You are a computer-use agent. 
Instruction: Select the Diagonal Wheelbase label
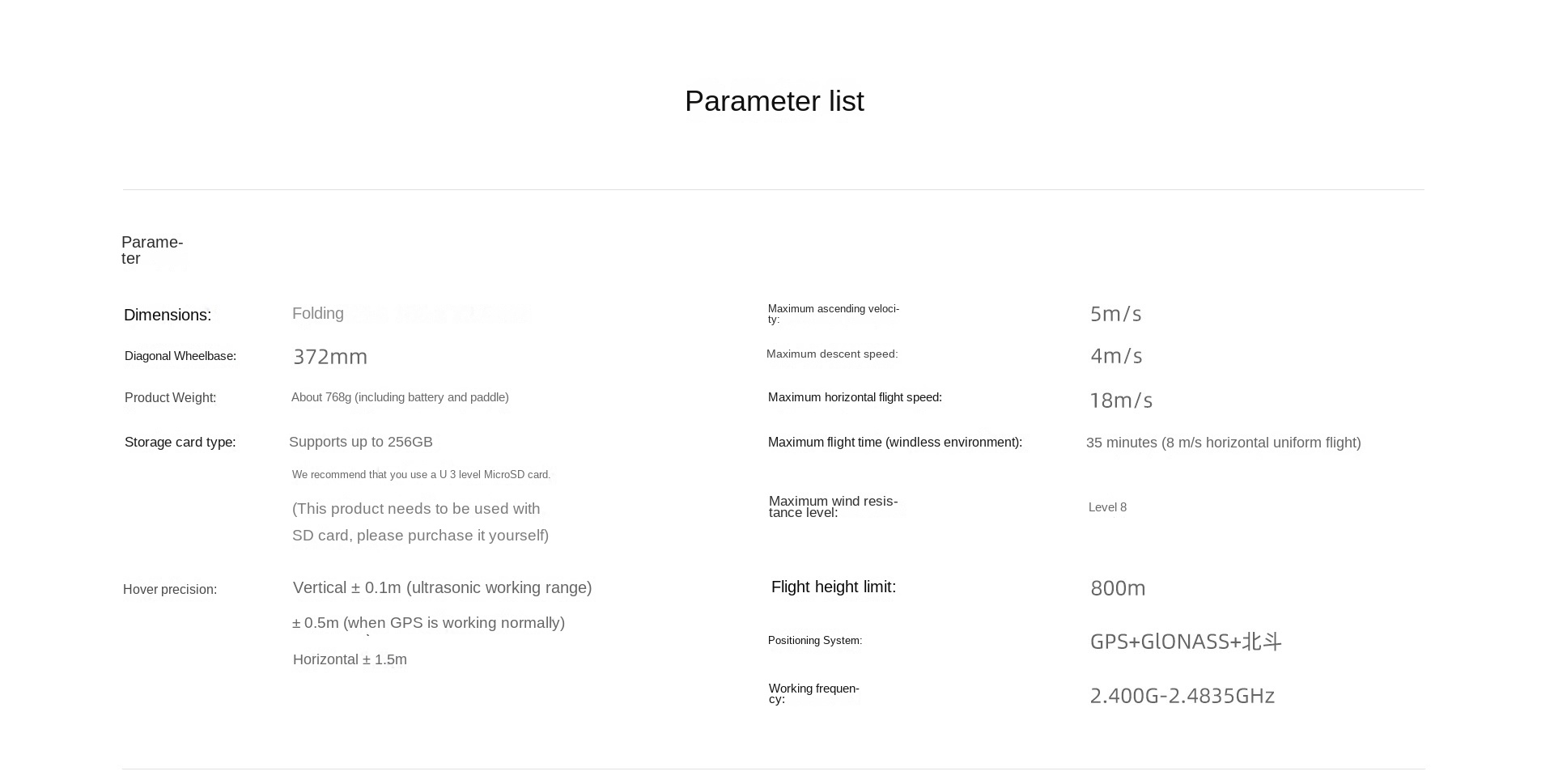[x=180, y=356]
